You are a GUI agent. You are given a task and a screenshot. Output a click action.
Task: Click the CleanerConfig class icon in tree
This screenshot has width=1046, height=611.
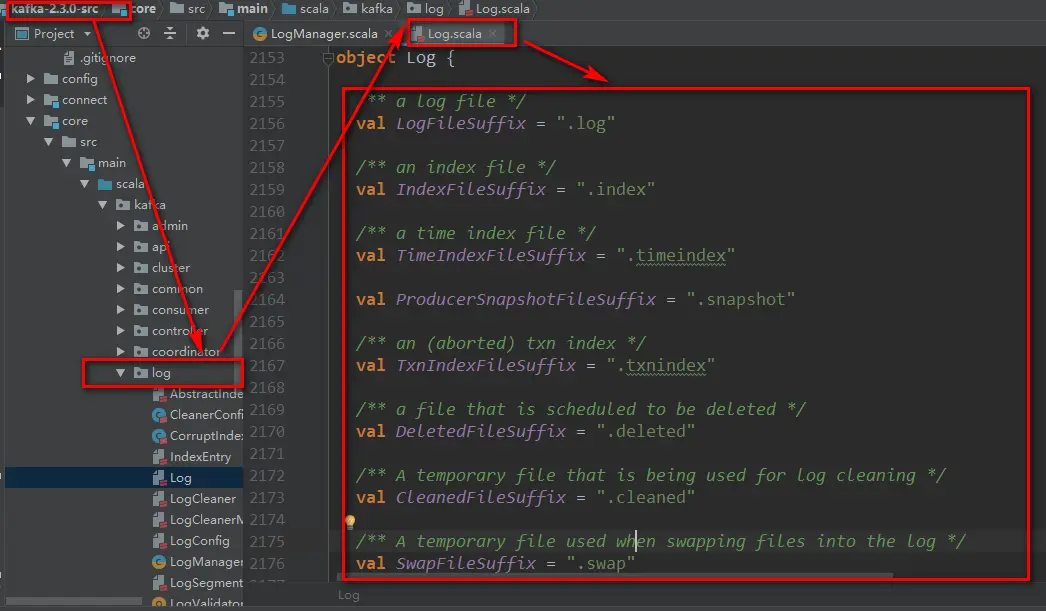click(x=159, y=415)
